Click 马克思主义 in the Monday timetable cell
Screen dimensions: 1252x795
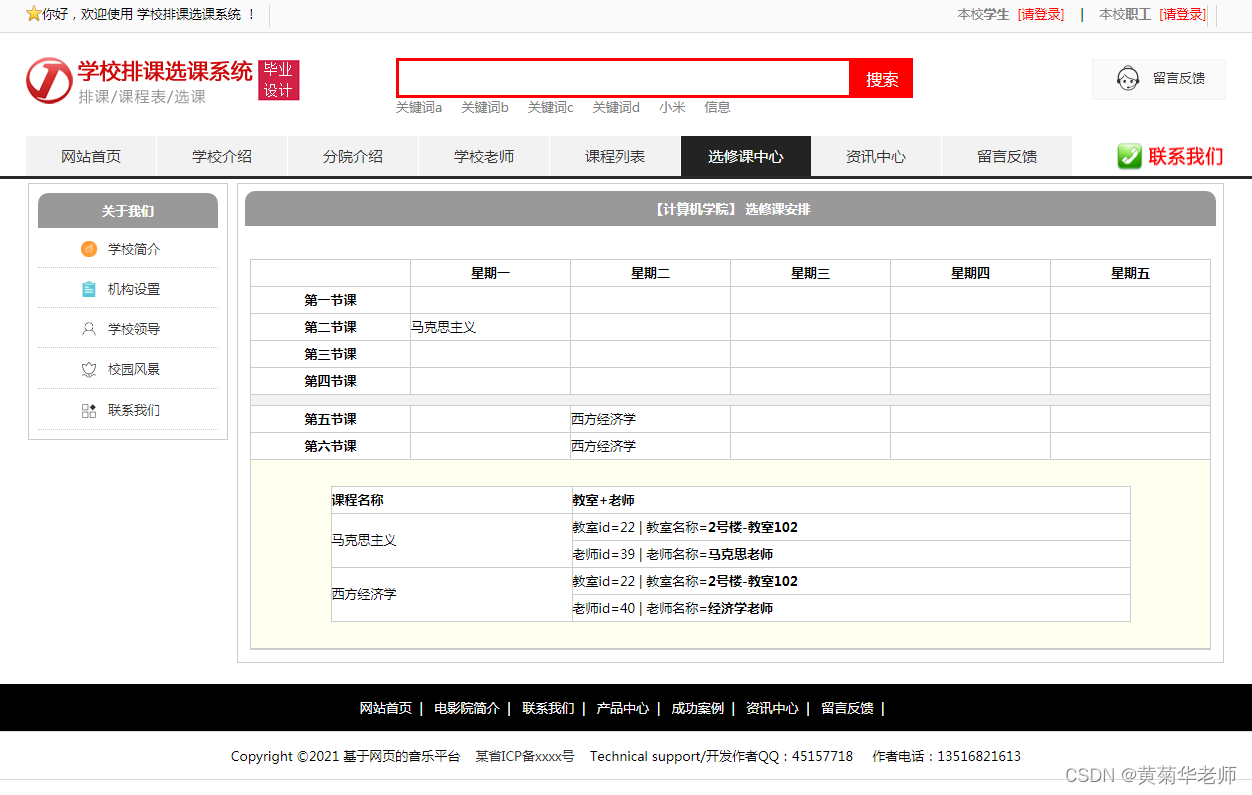coord(443,327)
